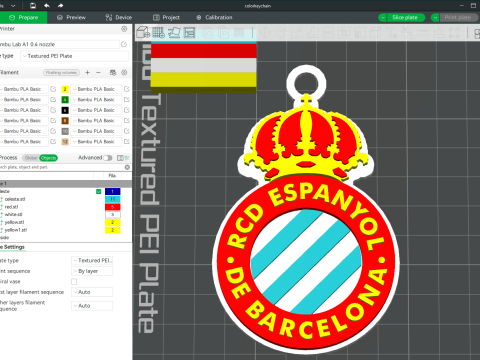Click the save project icon
Viewport: 480px width, 360px height.
pyautogui.click(x=33, y=6)
